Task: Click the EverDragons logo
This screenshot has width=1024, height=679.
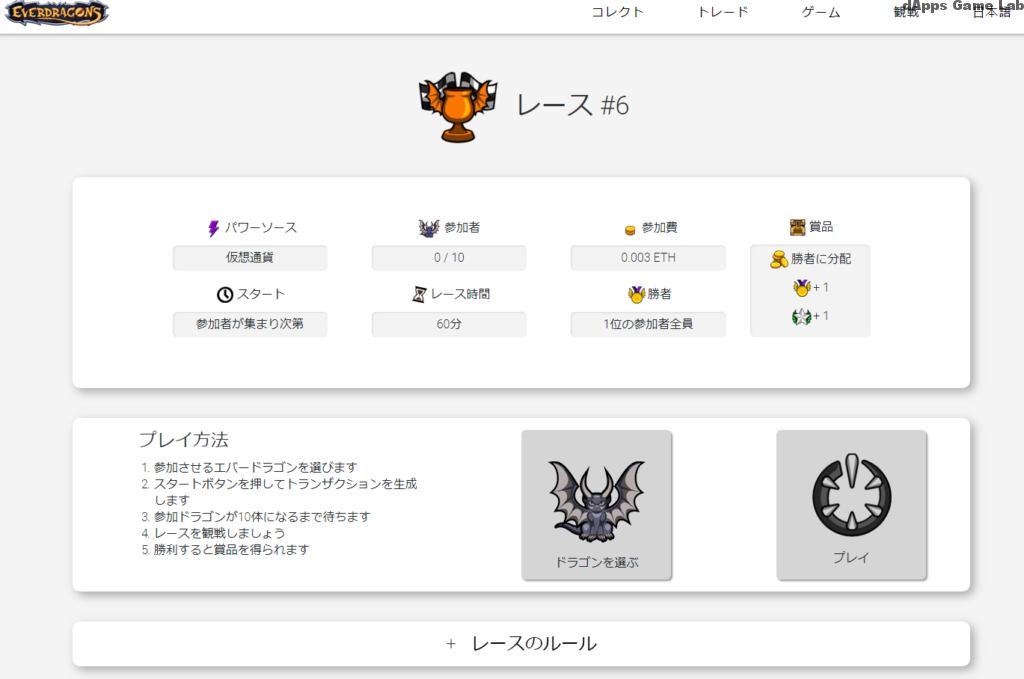Action: click(x=55, y=13)
